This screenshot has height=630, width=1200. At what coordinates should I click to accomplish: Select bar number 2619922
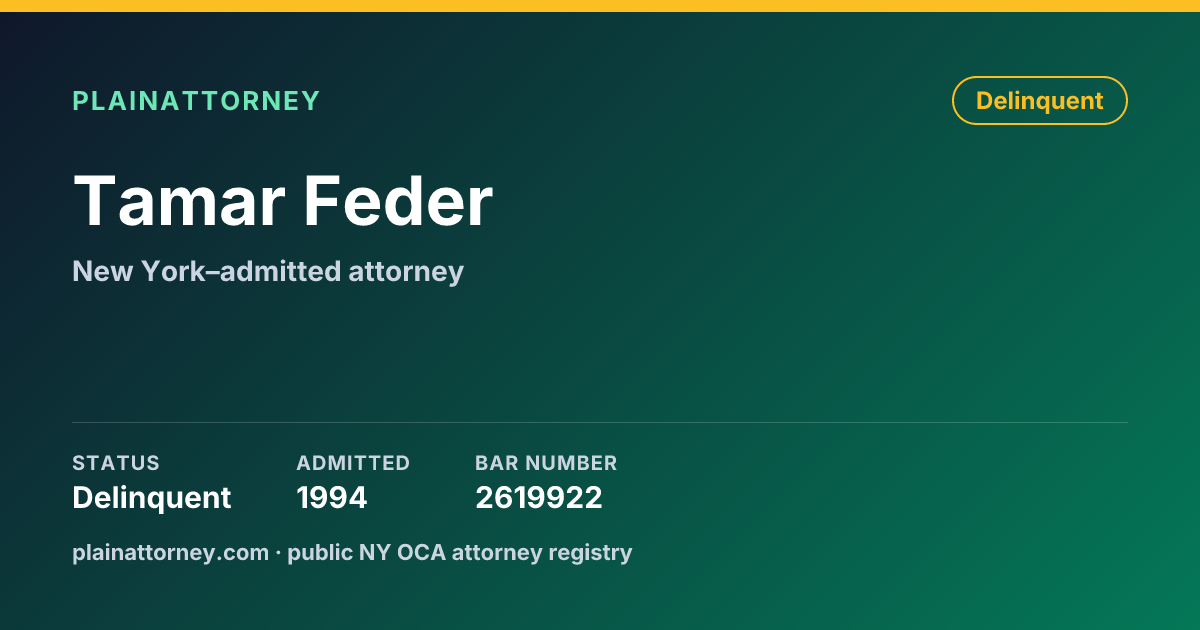coord(539,497)
